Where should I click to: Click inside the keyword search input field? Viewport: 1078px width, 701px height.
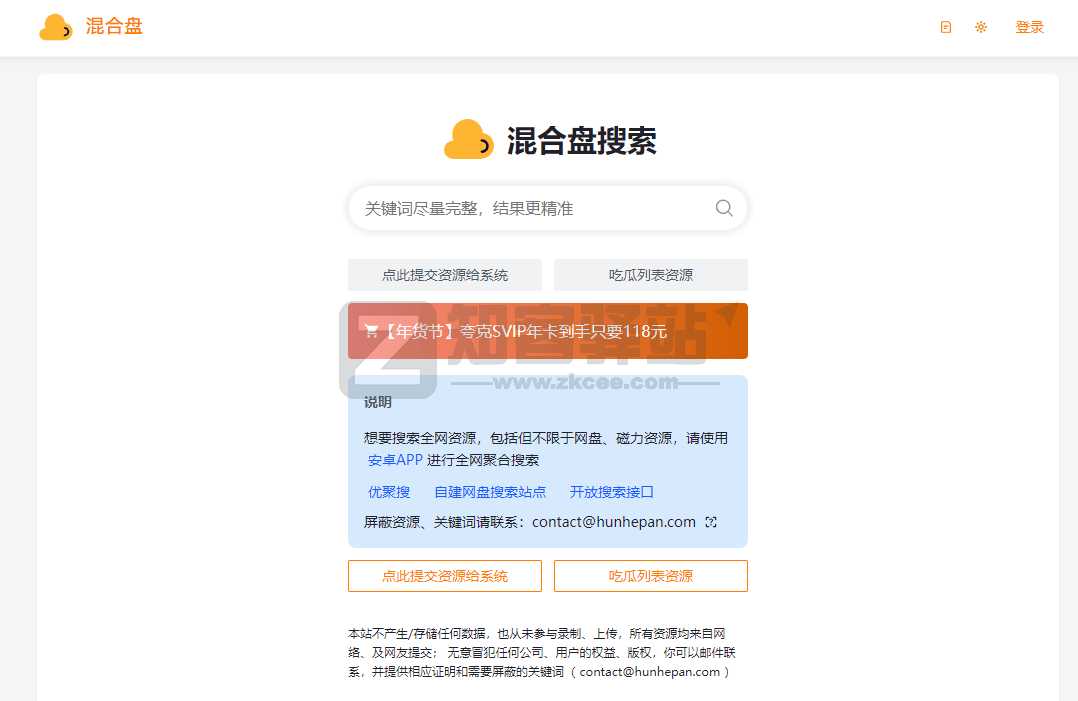[520, 208]
